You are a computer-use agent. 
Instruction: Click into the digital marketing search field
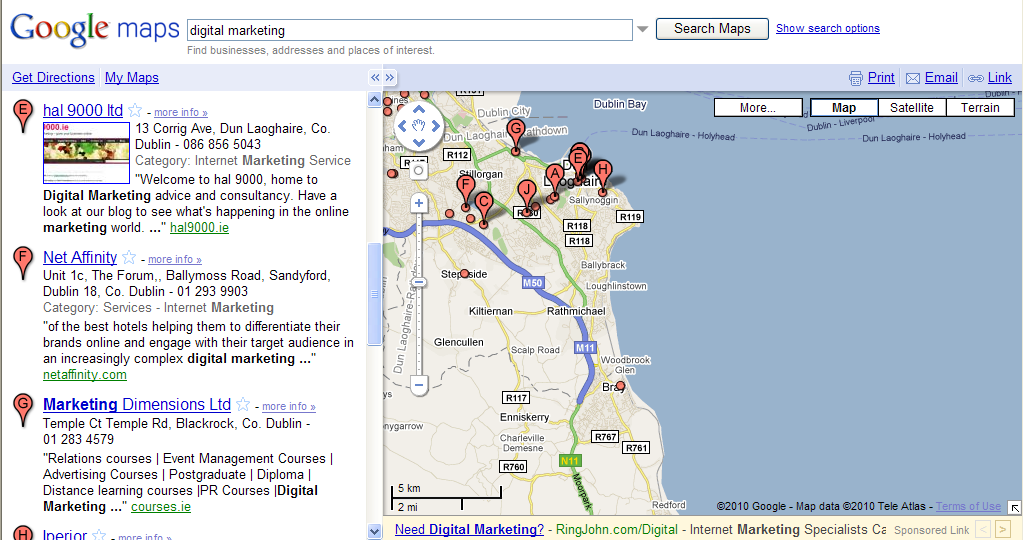[410, 30]
